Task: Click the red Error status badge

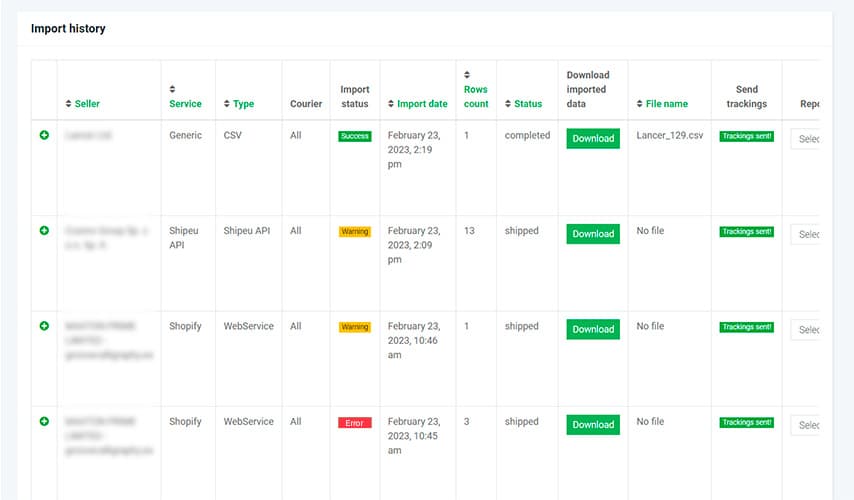Action: pos(355,423)
